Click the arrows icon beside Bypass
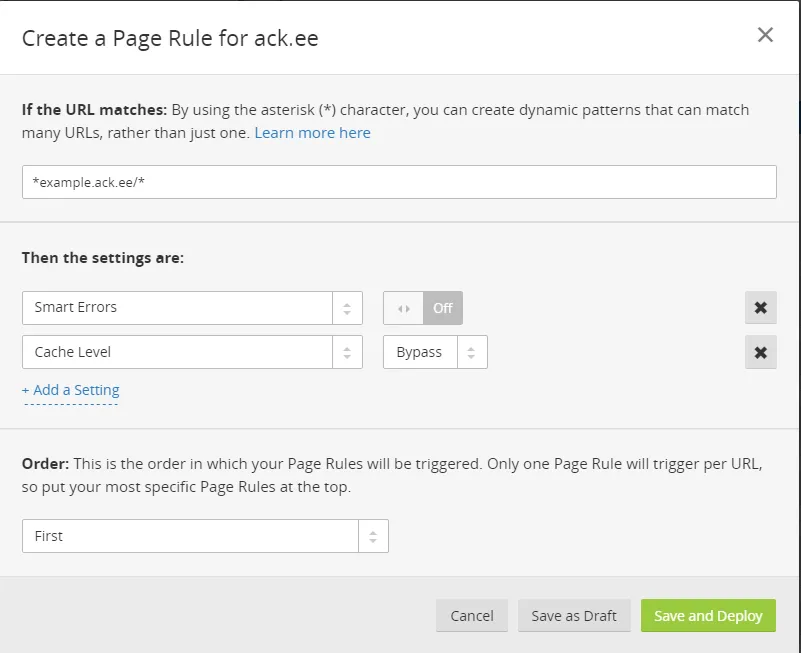Screen dimensions: 801x653 click(472, 352)
